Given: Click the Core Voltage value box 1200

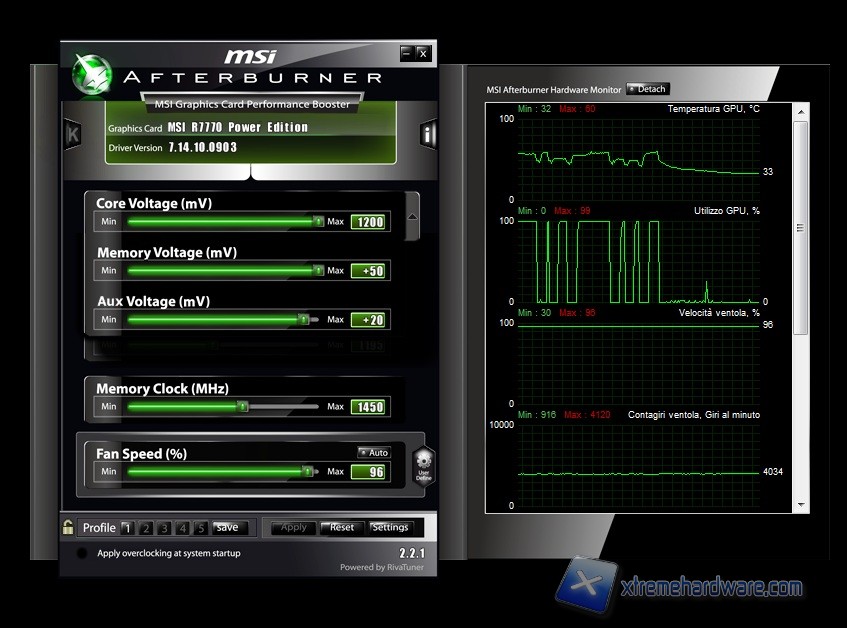Looking at the screenshot, I should 368,222.
